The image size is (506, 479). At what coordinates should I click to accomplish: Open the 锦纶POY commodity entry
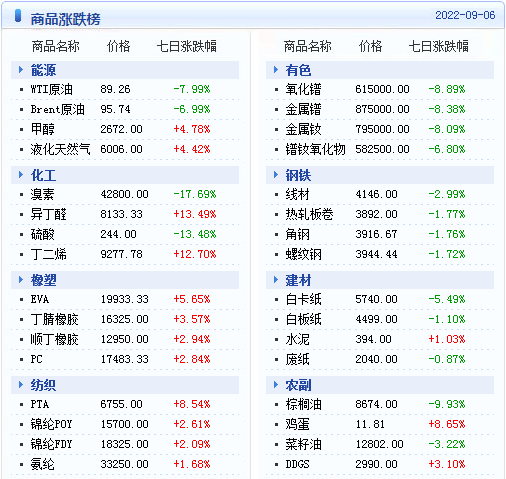pyautogui.click(x=51, y=424)
